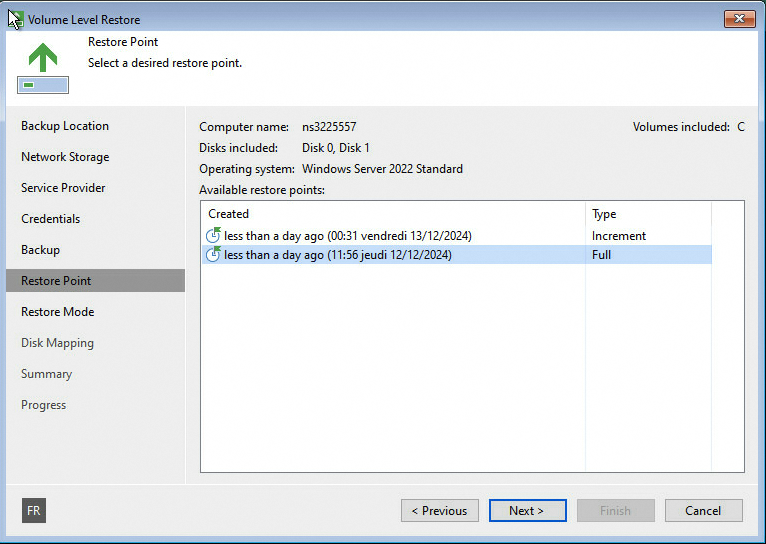Click the Veeam icon in the title bar

pos(15,19)
